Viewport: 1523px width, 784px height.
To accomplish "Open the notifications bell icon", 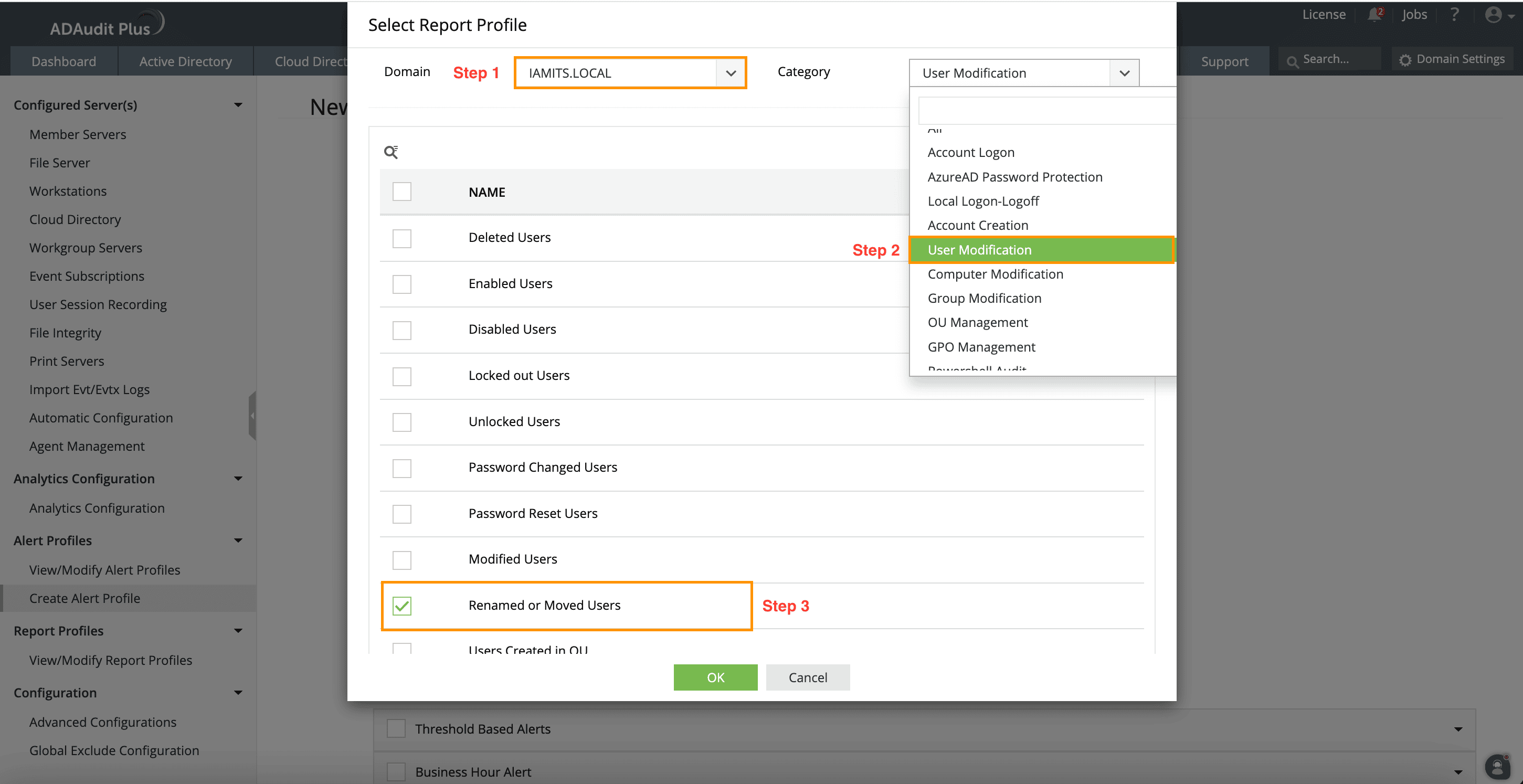I will pos(1374,15).
